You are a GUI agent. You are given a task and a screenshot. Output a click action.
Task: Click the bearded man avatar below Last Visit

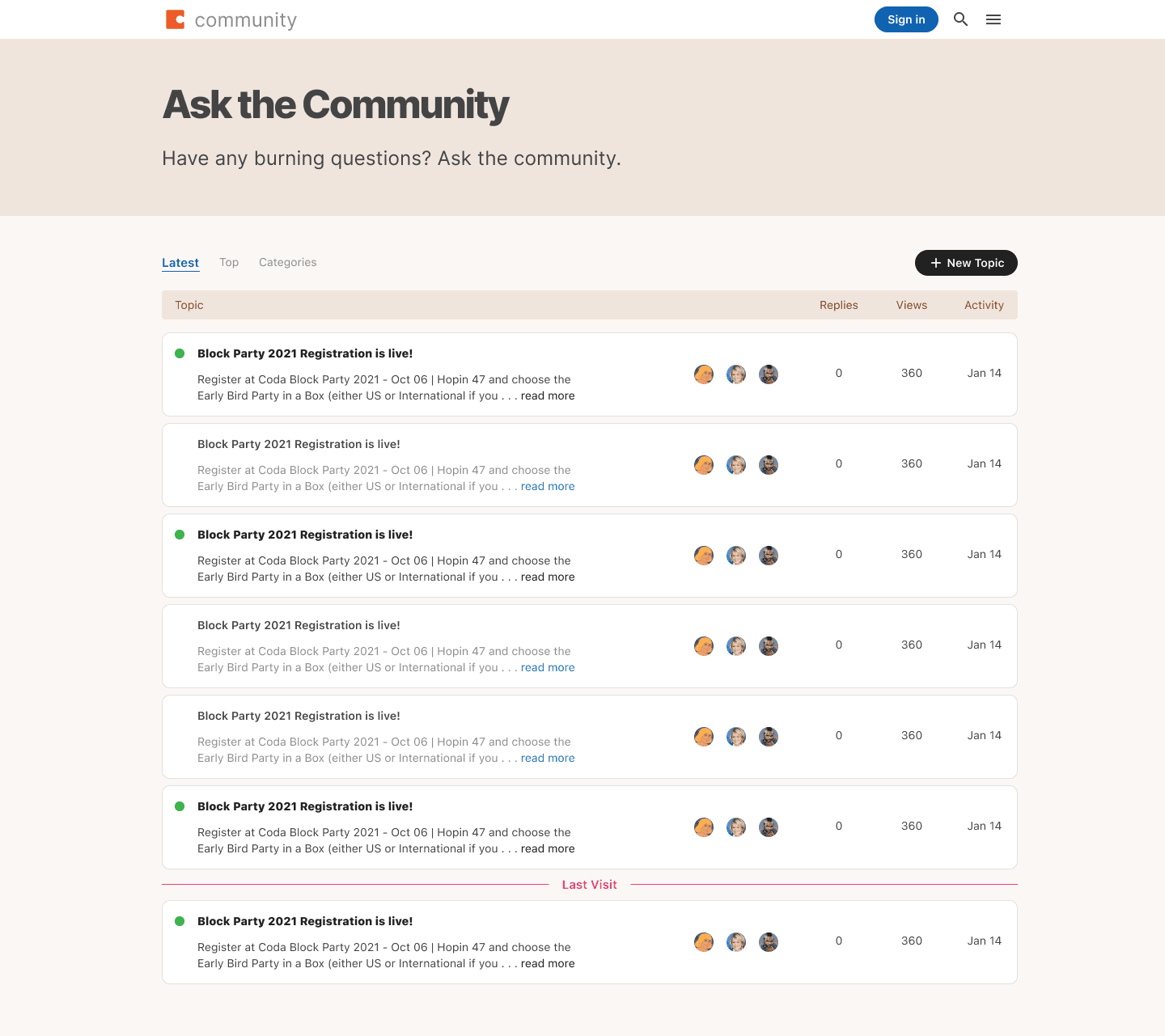[769, 942]
